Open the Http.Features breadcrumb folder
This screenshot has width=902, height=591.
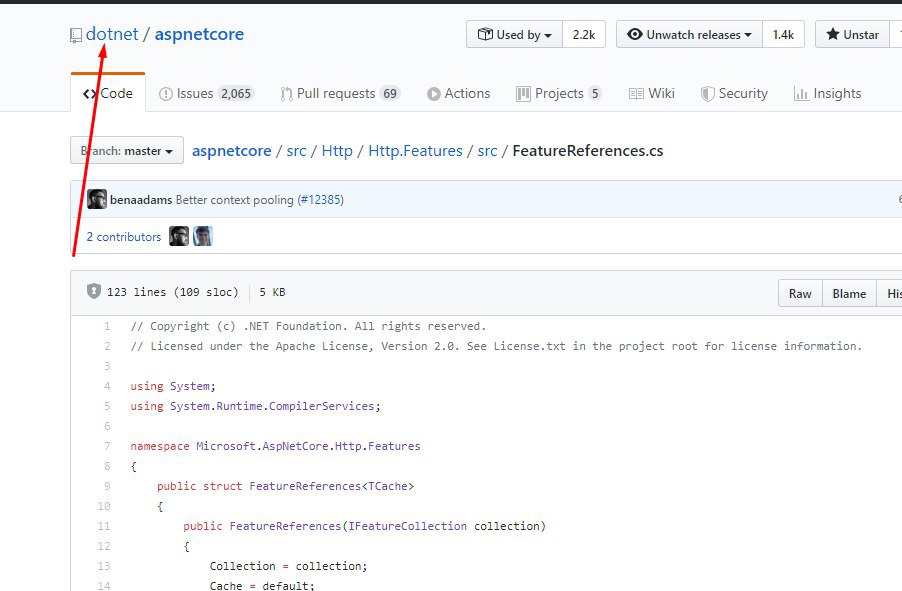[415, 151]
